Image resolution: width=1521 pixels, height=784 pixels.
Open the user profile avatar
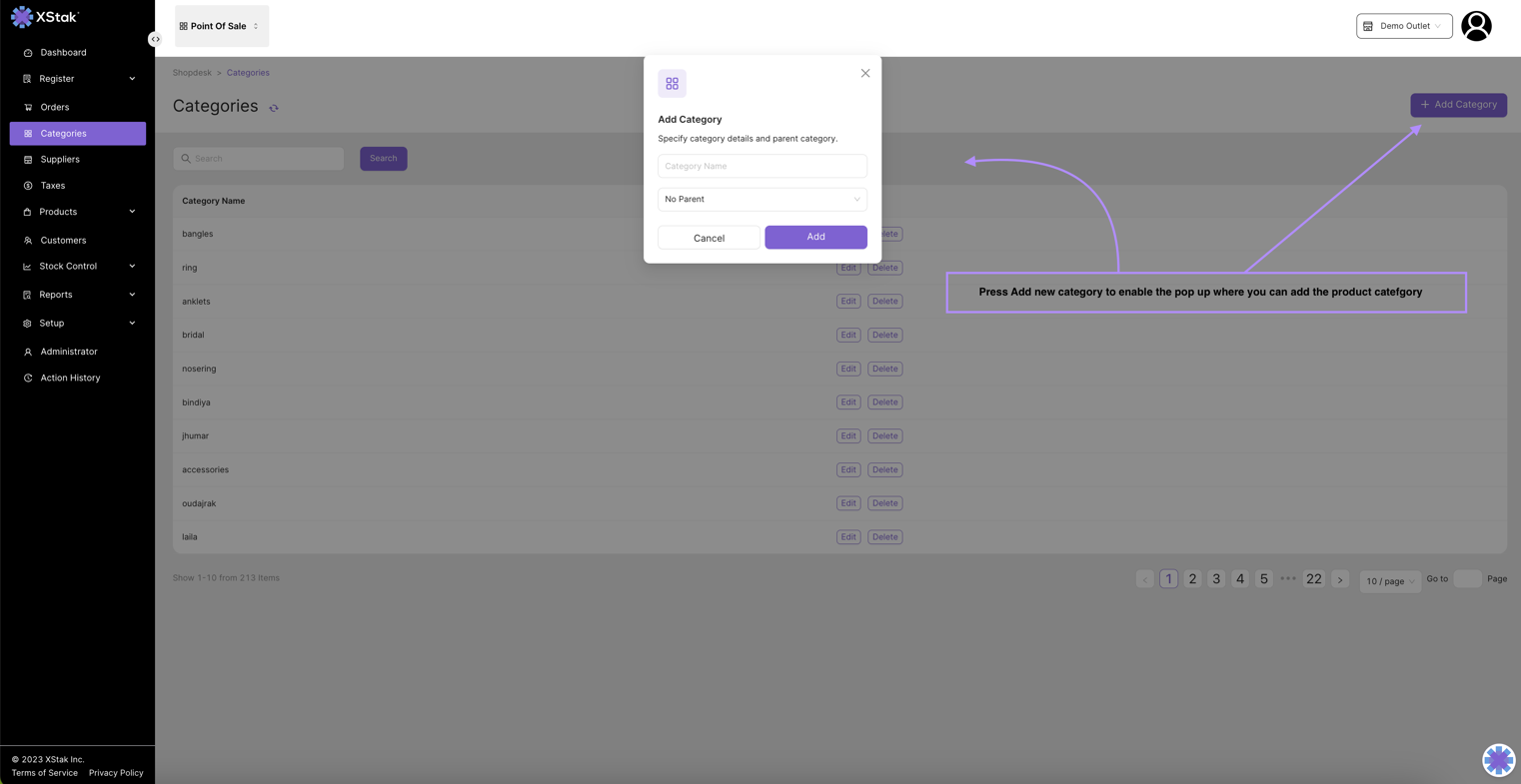point(1475,26)
